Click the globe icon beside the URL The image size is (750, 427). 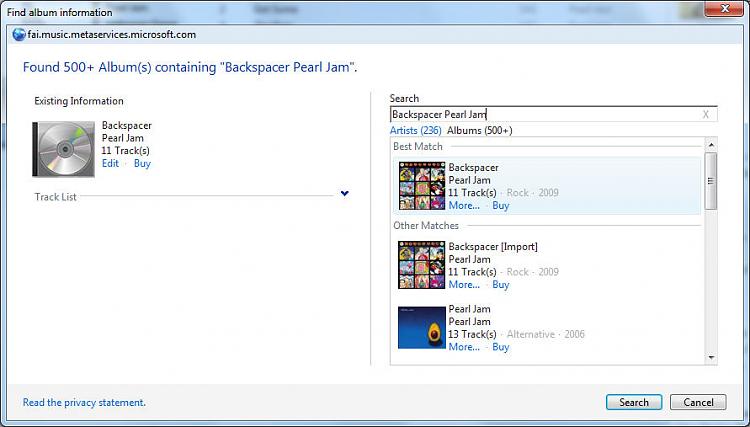pyautogui.click(x=19, y=34)
